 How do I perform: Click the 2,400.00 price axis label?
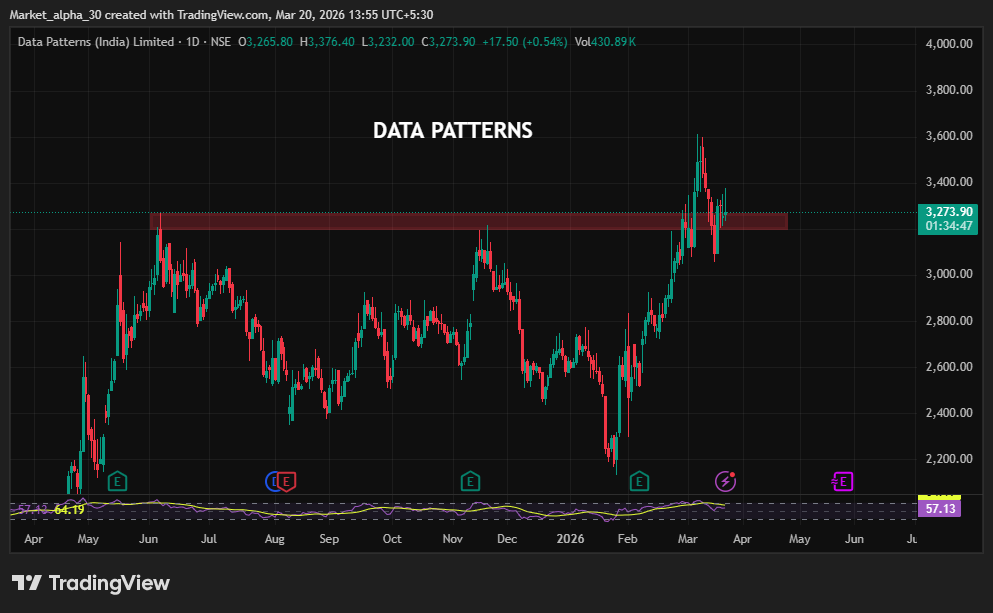[949, 413]
